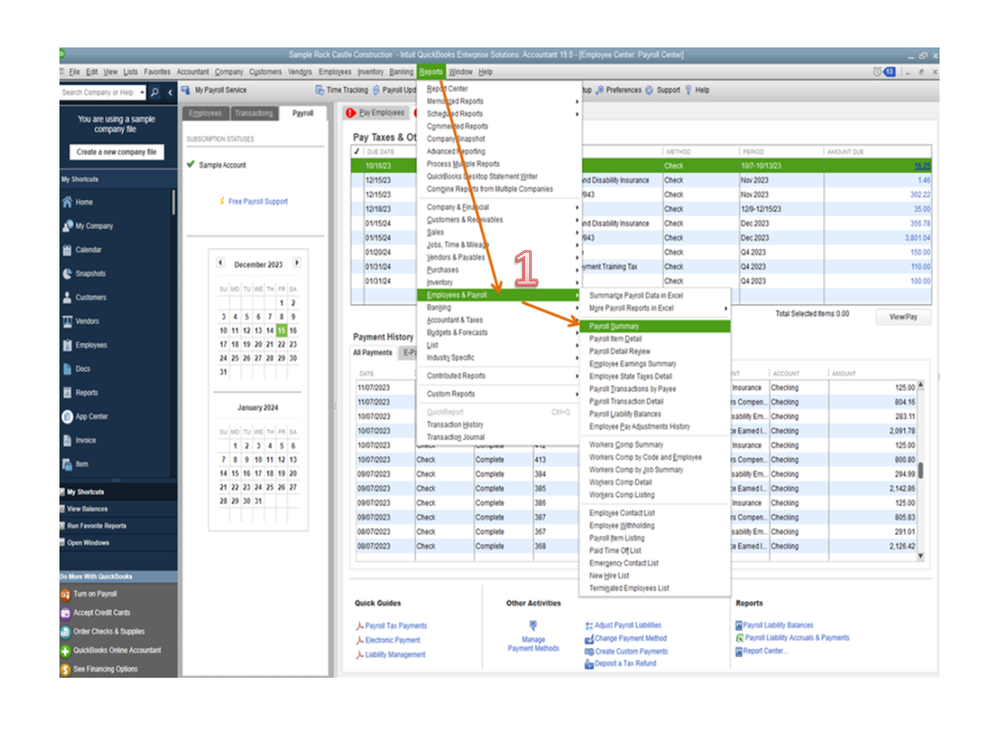
Task: Open Payroll Tax Payments guide
Action: 396,626
